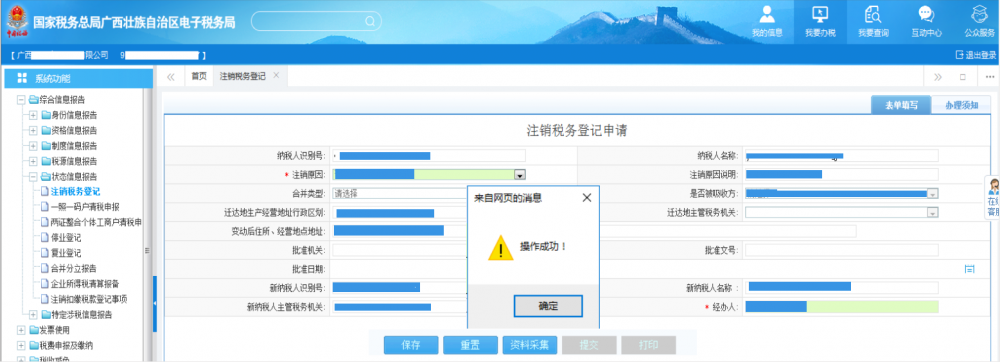Open the 迁达地主管税务机关 dropdown
The height and width of the screenshot is (362, 1000).
pyautogui.click(x=932, y=212)
